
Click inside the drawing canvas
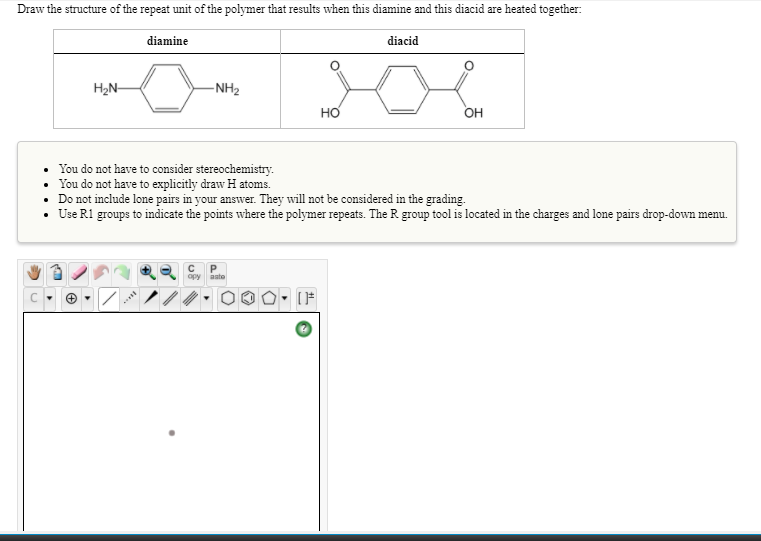pyautogui.click(x=171, y=421)
